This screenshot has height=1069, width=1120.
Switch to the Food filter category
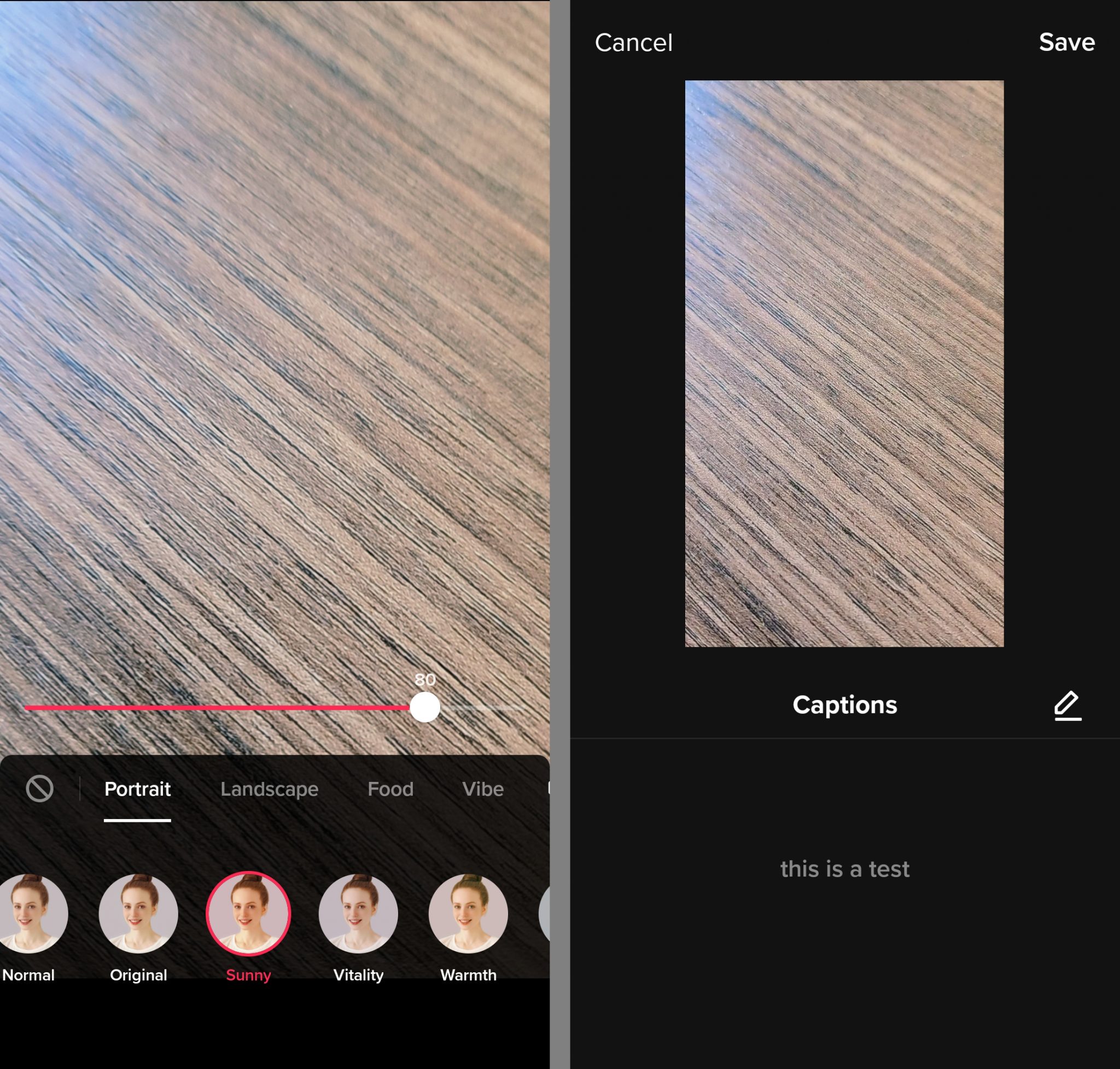390,788
